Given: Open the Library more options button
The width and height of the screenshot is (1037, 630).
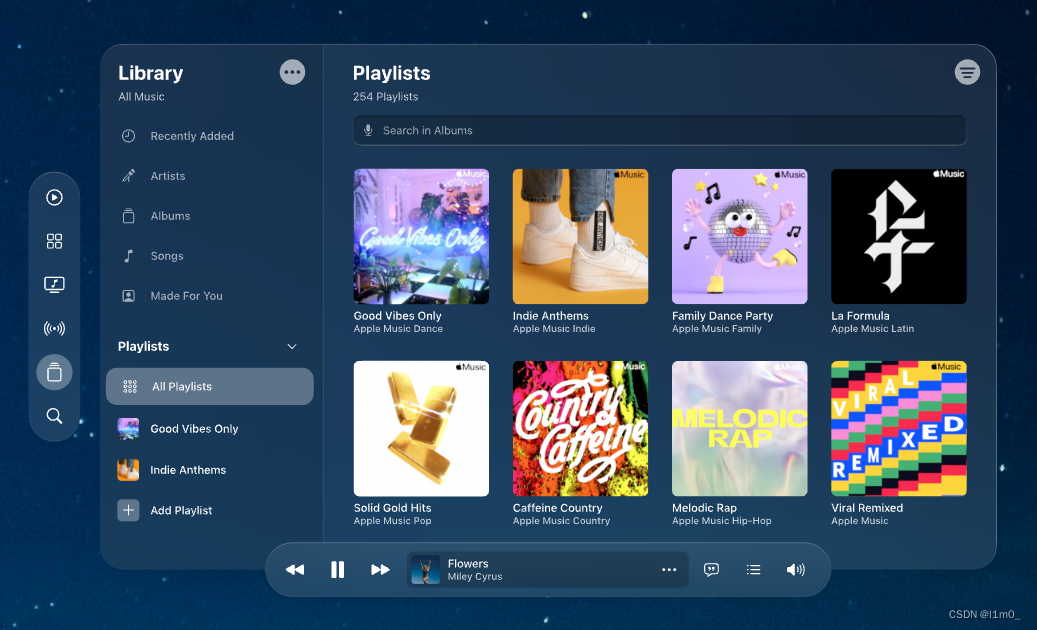Looking at the screenshot, I should click(x=292, y=72).
